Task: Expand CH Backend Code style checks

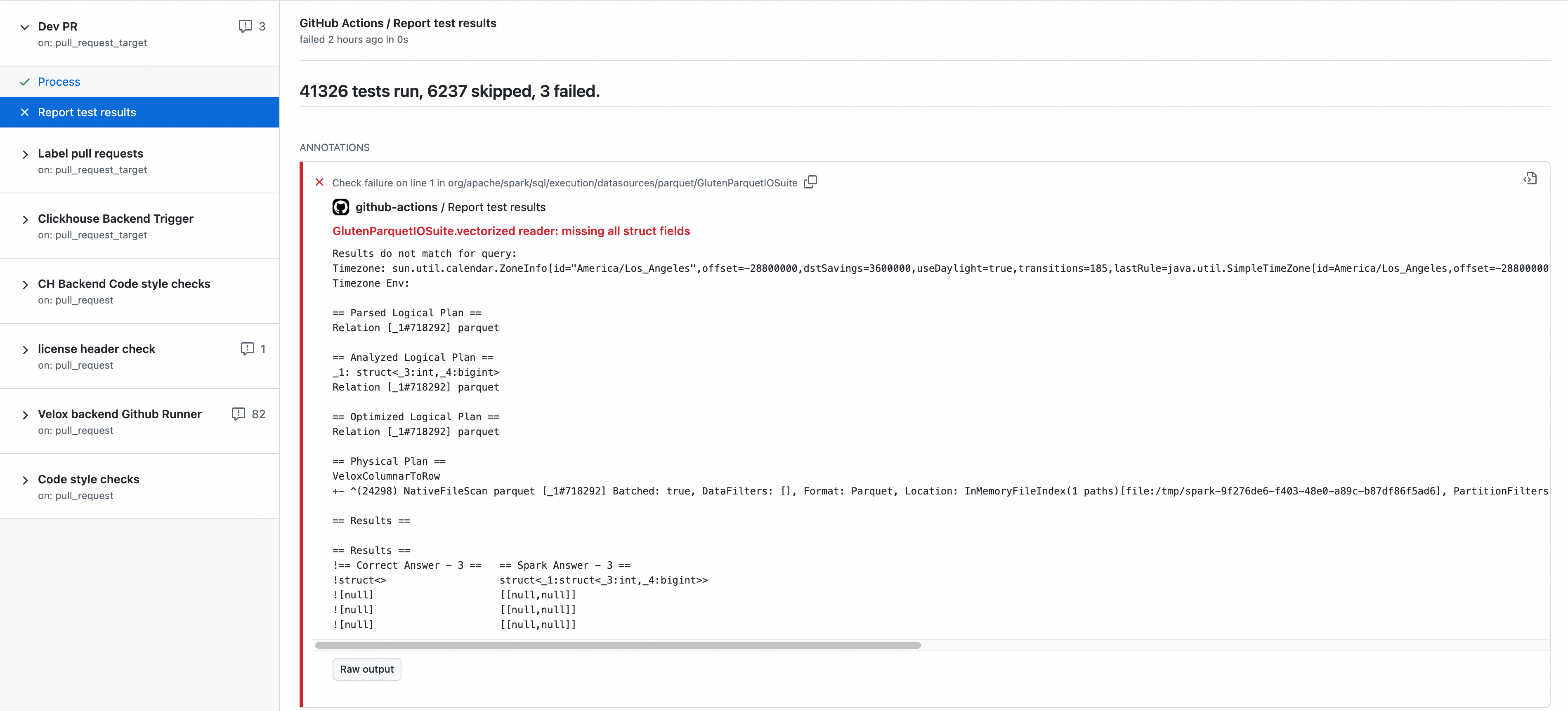Action: pyautogui.click(x=24, y=285)
